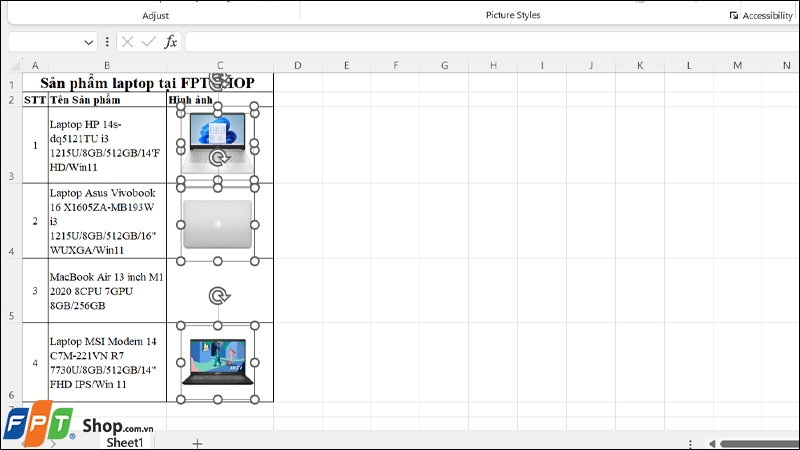This screenshot has width=800, height=450.
Task: Click the formula bar Cancel X icon
Action: [x=128, y=42]
